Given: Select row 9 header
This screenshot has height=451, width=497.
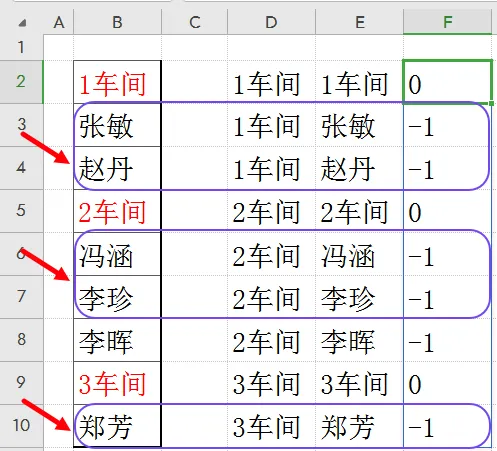Looking at the screenshot, I should click(x=21, y=383).
